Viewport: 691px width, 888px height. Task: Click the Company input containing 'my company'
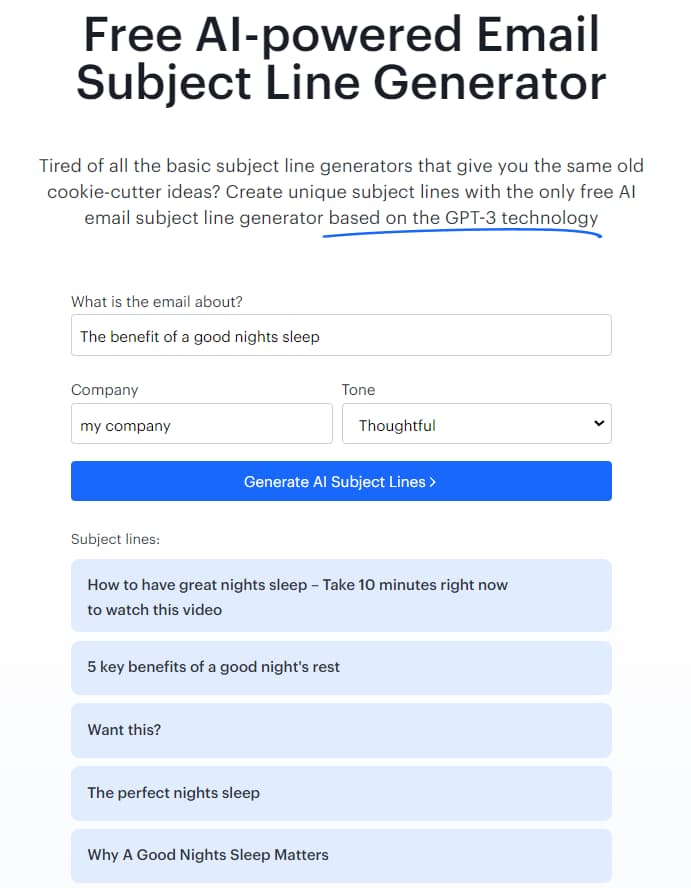coord(201,424)
